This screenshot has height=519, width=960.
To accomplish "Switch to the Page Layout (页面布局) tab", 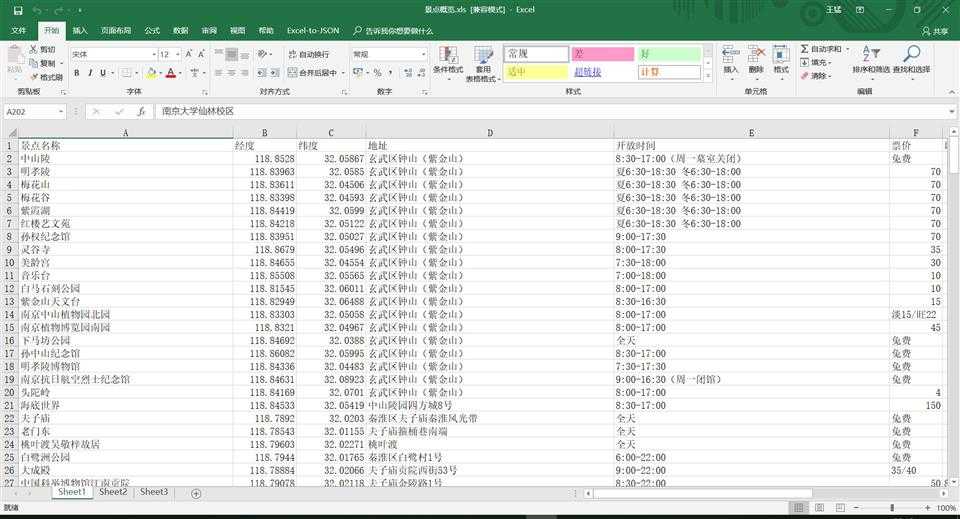I will [x=116, y=31].
